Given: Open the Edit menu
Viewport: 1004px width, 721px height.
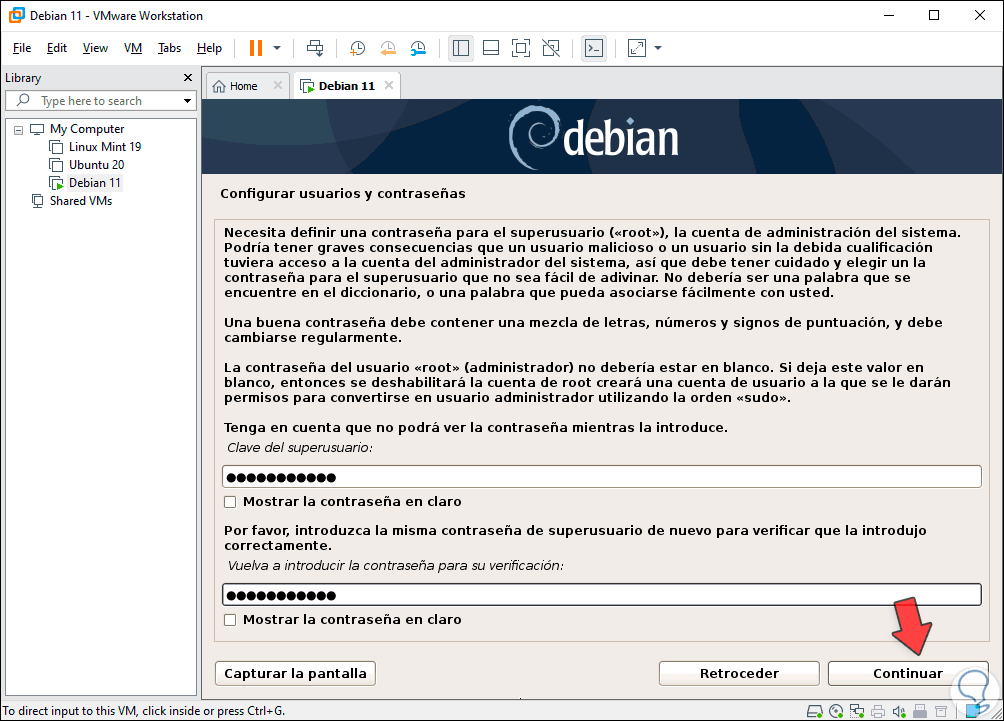Looking at the screenshot, I should 56,48.
